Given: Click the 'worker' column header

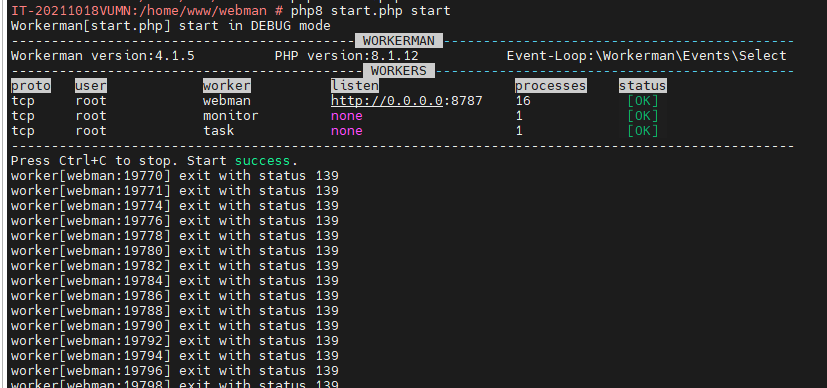Looking at the screenshot, I should [227, 85].
